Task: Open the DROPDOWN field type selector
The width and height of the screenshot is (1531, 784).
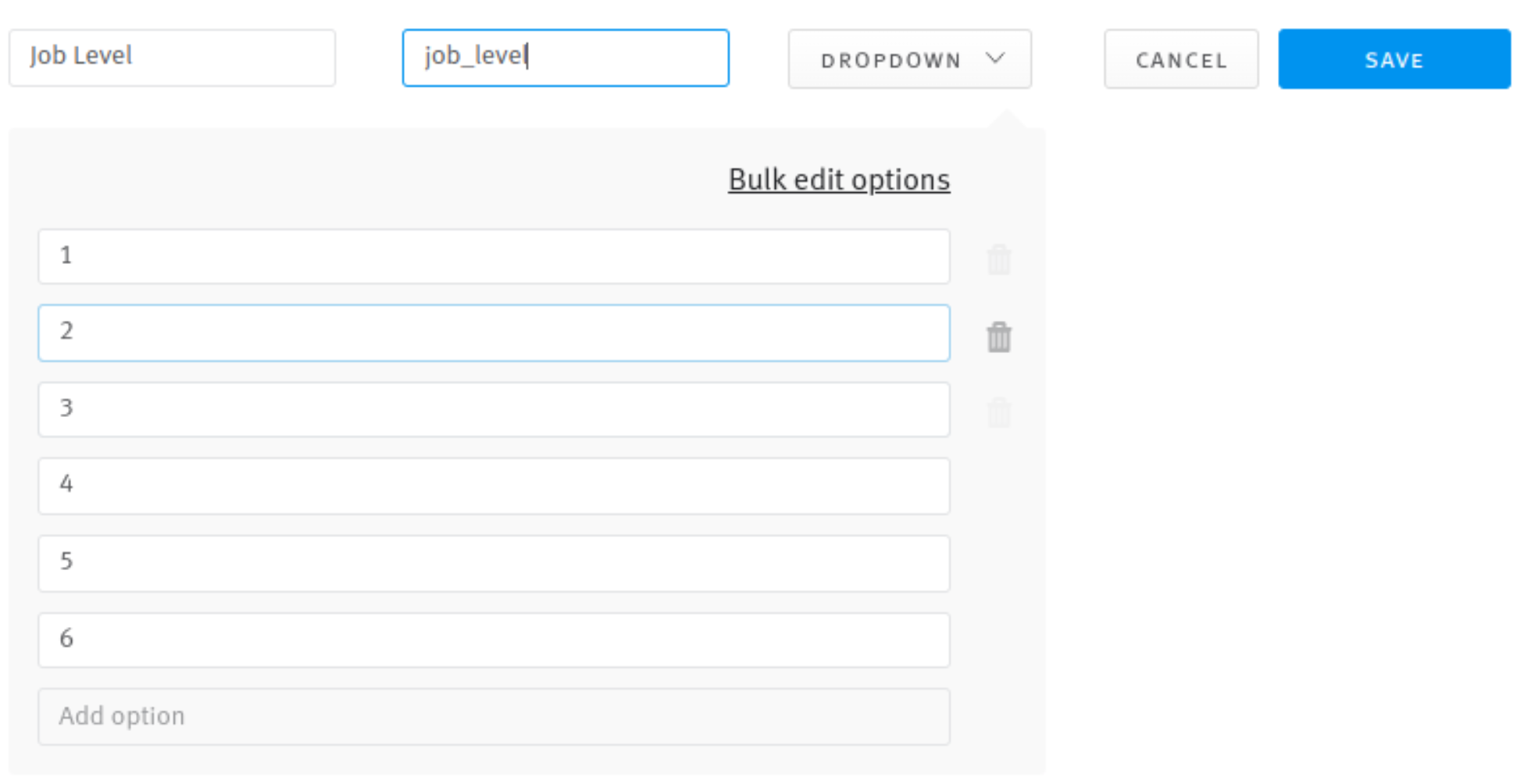Action: tap(909, 59)
